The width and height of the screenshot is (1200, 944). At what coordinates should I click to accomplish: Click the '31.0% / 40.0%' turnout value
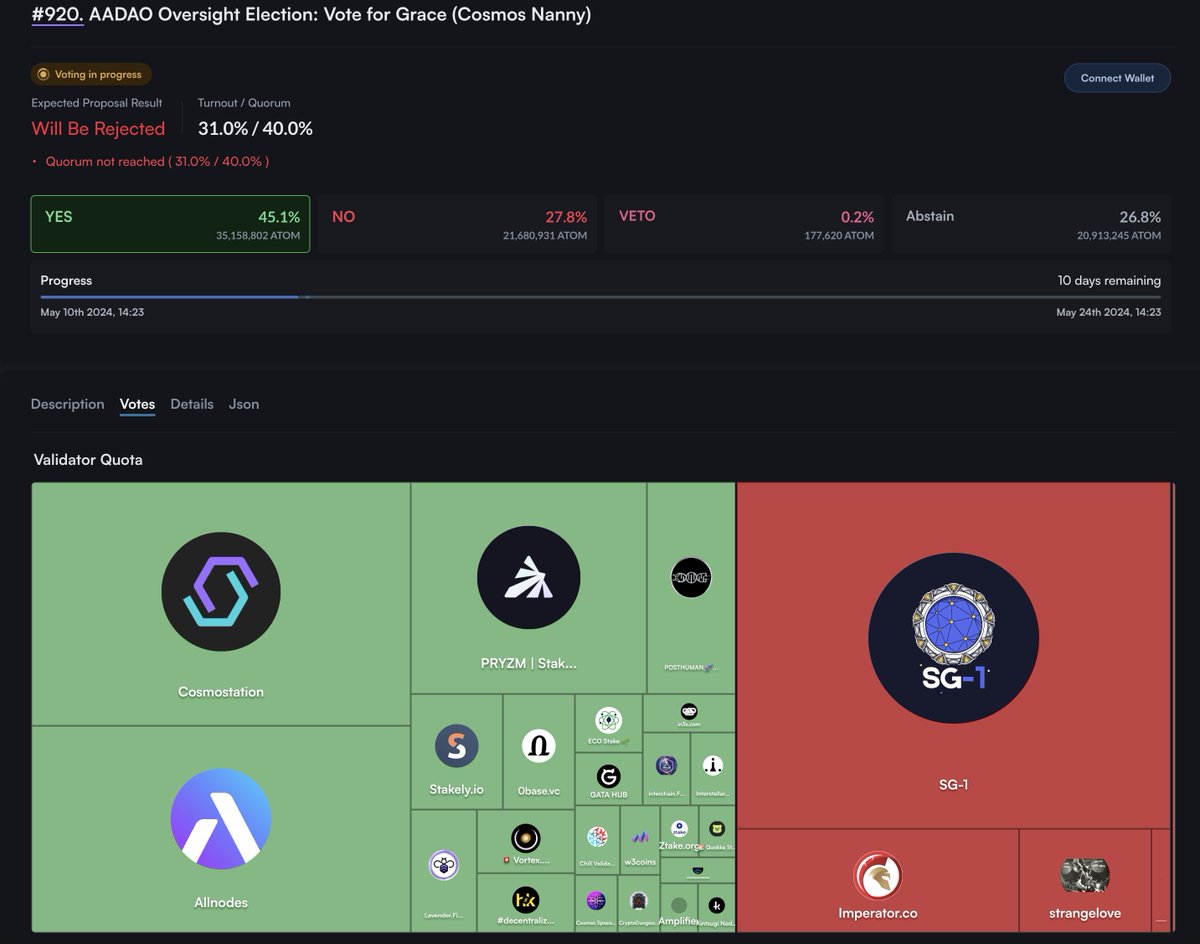click(255, 128)
